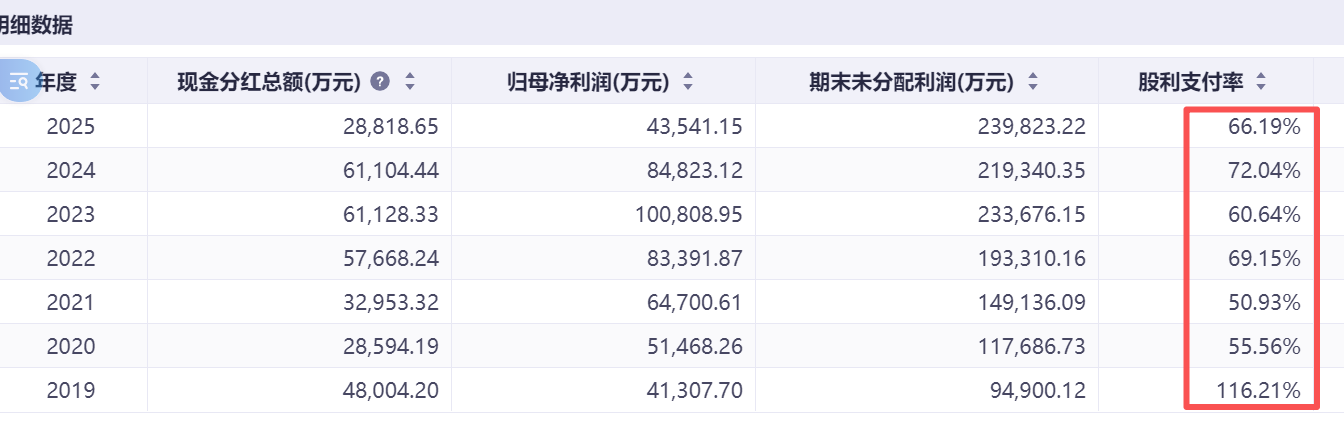Click the 股利支付率 column header text

[x=1190, y=82]
